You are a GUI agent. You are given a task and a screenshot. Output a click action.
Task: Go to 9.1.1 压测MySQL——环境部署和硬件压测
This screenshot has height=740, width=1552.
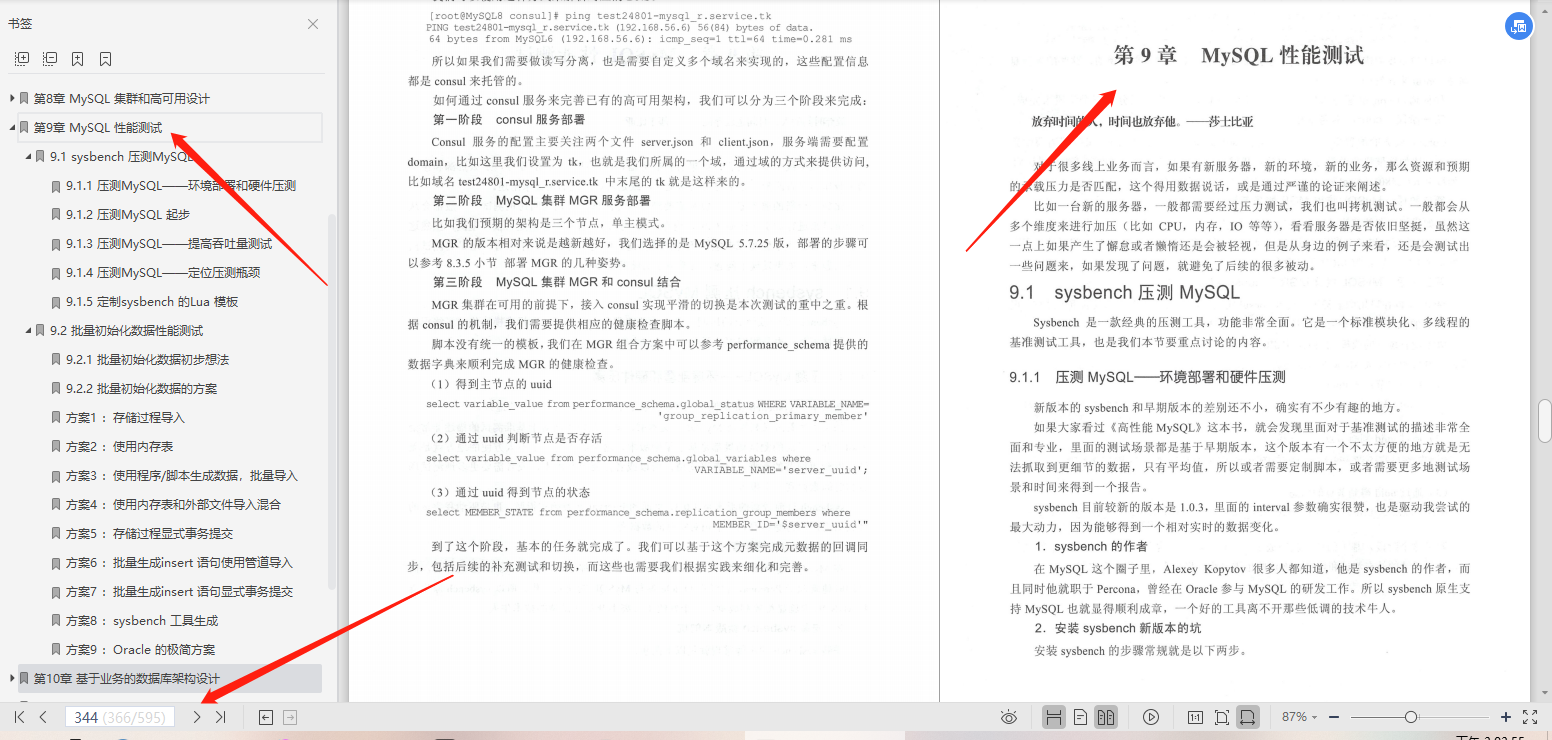tap(181, 186)
